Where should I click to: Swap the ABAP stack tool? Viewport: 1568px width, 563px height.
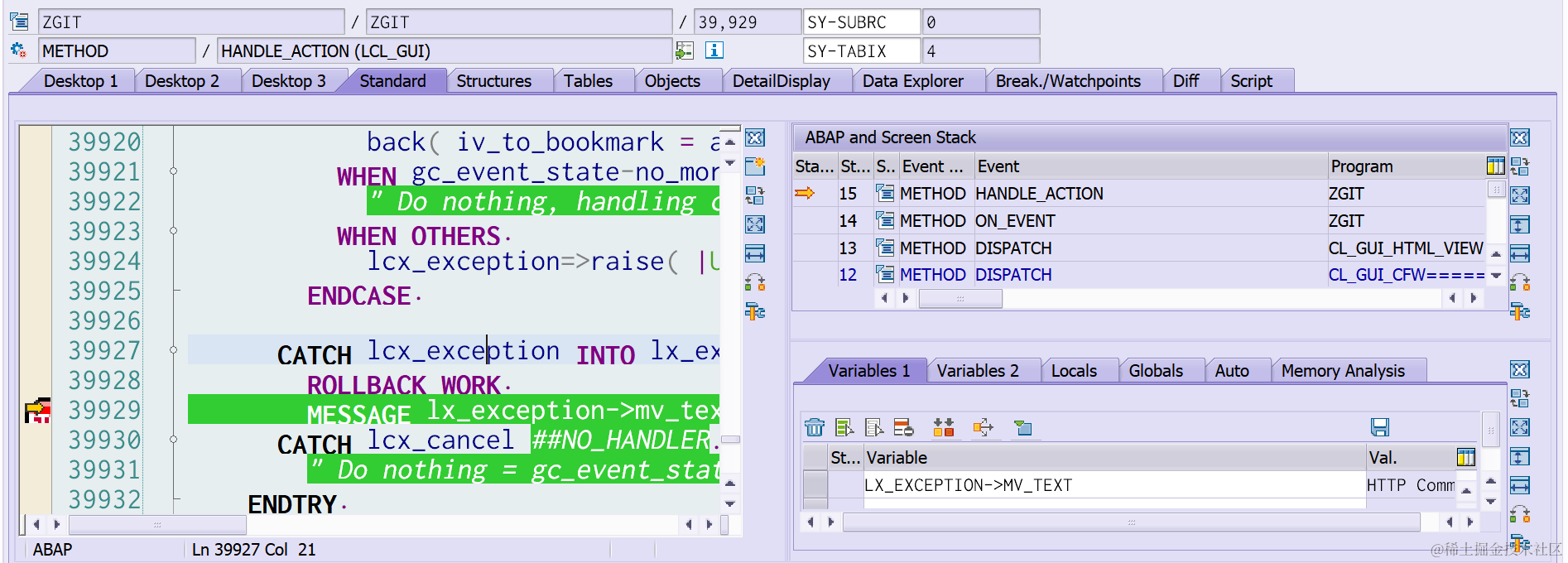1520,282
